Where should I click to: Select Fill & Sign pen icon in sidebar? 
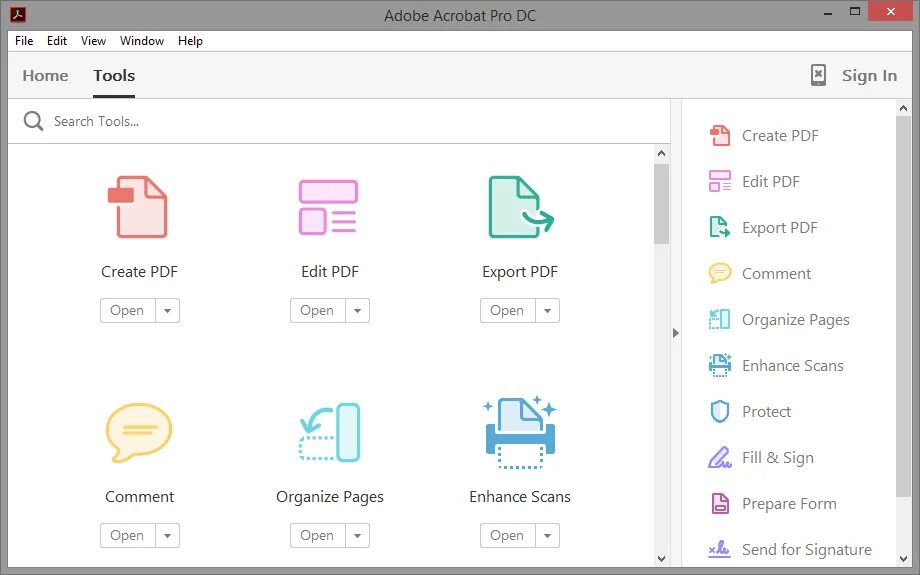click(x=720, y=457)
